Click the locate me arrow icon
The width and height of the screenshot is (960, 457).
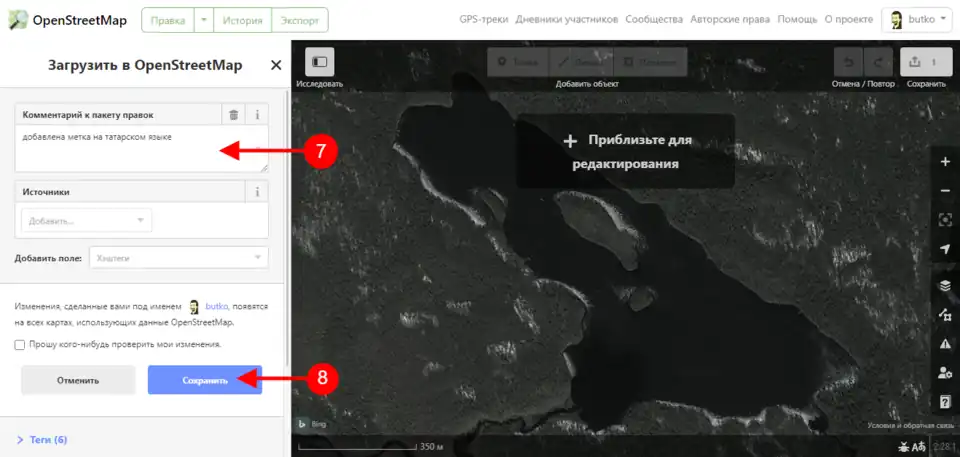(x=945, y=248)
